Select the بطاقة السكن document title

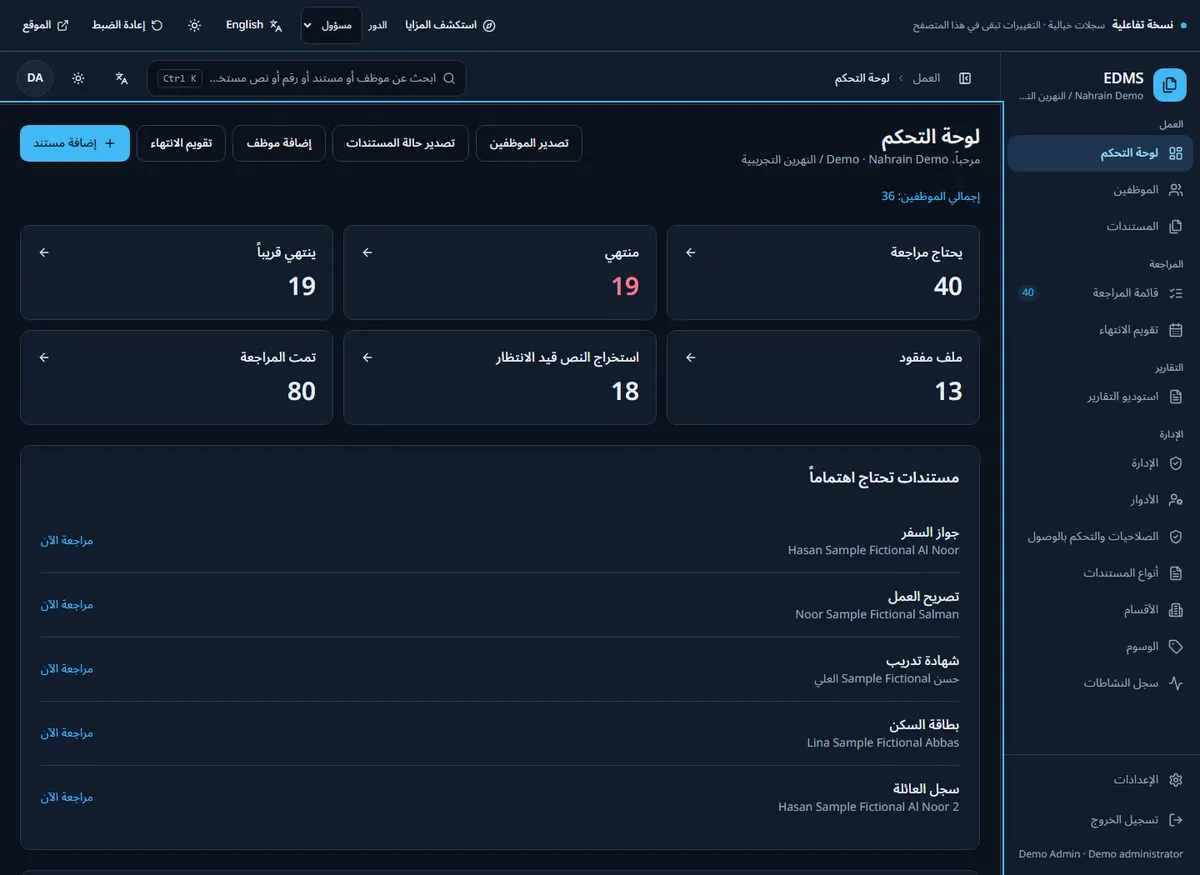(924, 725)
